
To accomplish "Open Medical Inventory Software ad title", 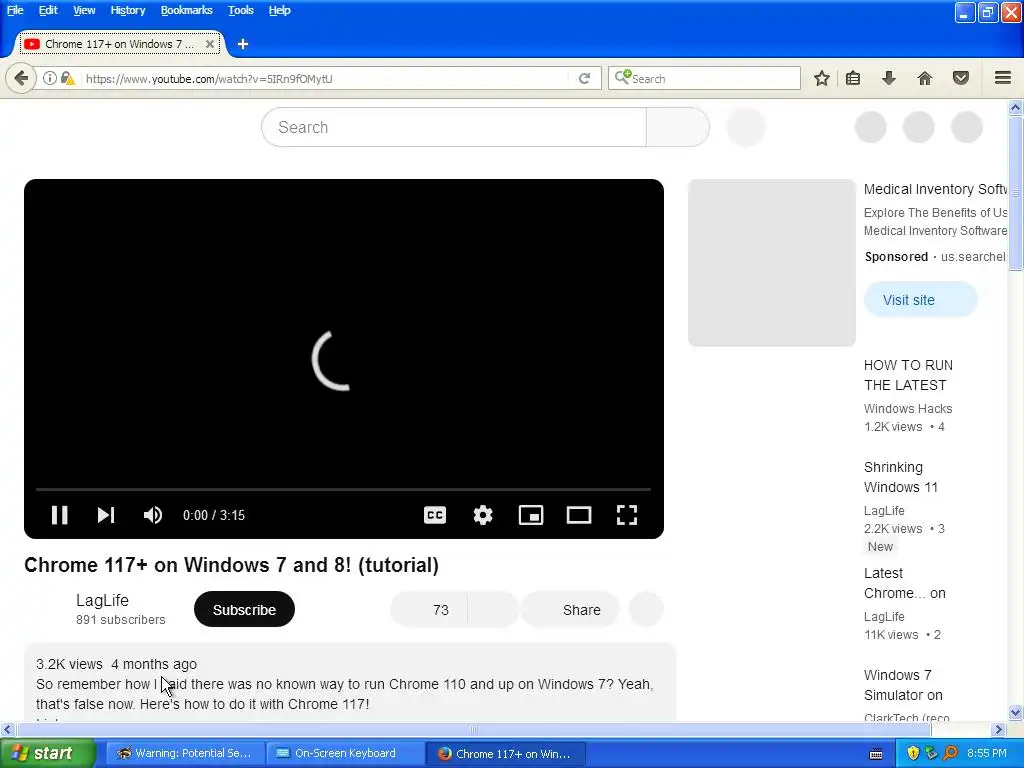I will coord(935,189).
